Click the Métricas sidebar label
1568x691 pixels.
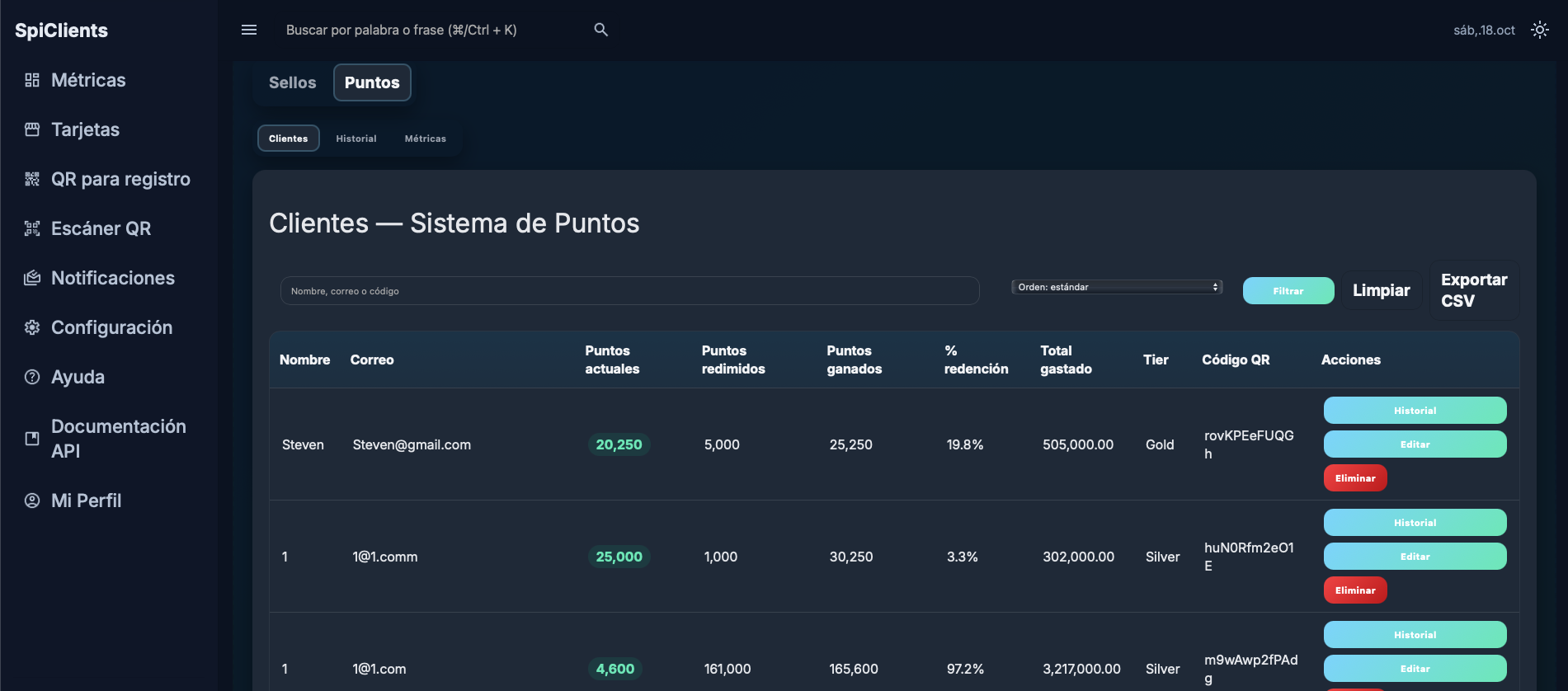point(88,80)
